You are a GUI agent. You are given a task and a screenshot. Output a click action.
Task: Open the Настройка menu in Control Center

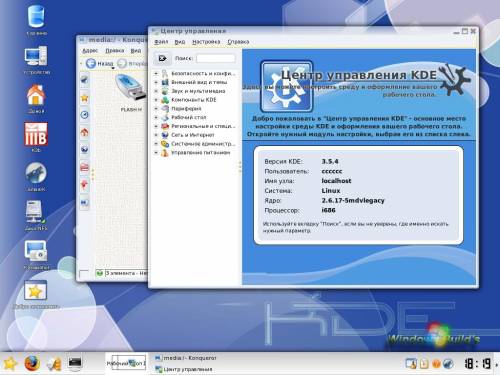coord(206,42)
